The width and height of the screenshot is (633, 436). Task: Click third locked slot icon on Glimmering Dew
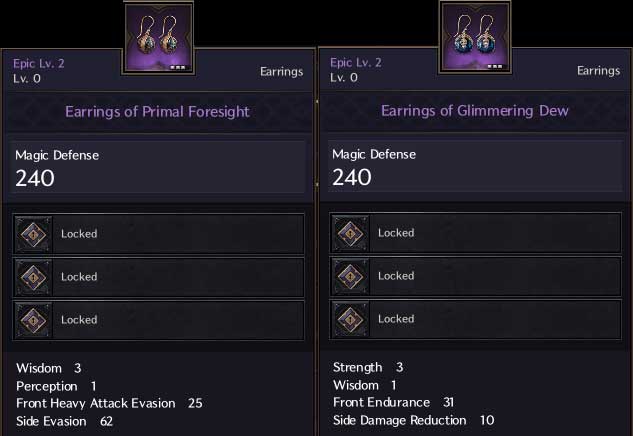tap(351, 319)
